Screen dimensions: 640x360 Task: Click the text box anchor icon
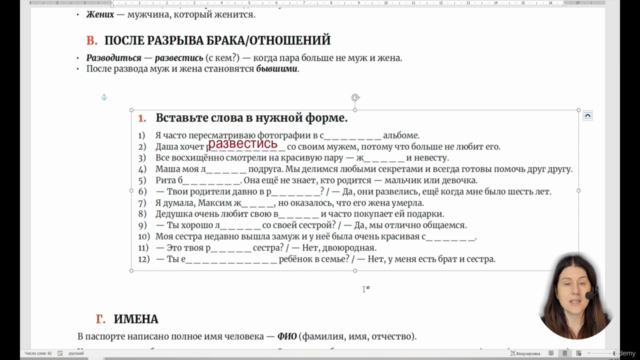click(x=104, y=97)
